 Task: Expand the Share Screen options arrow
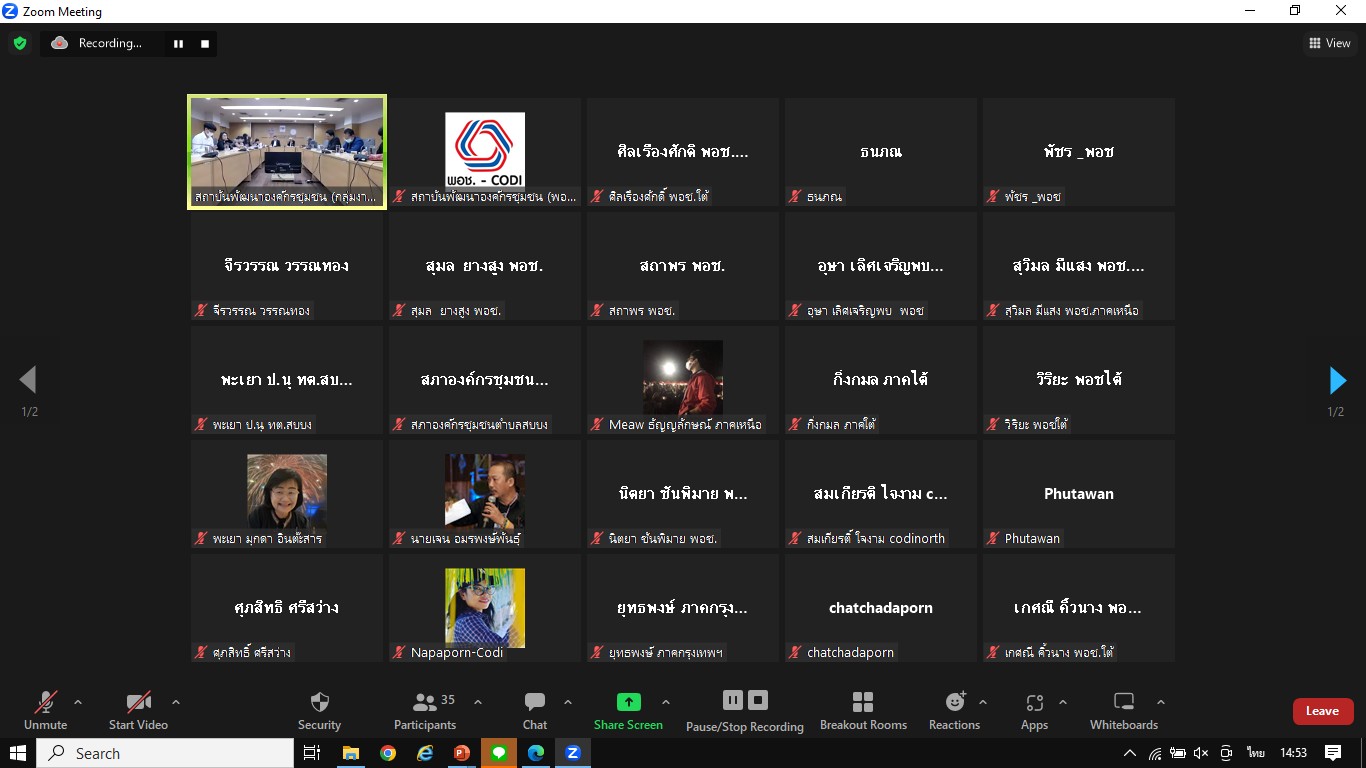coord(666,702)
